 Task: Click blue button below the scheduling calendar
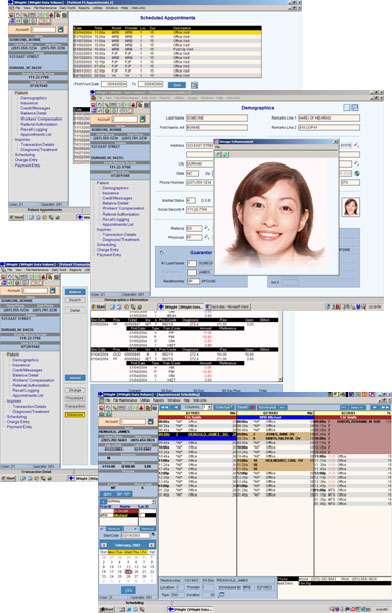pos(128,590)
